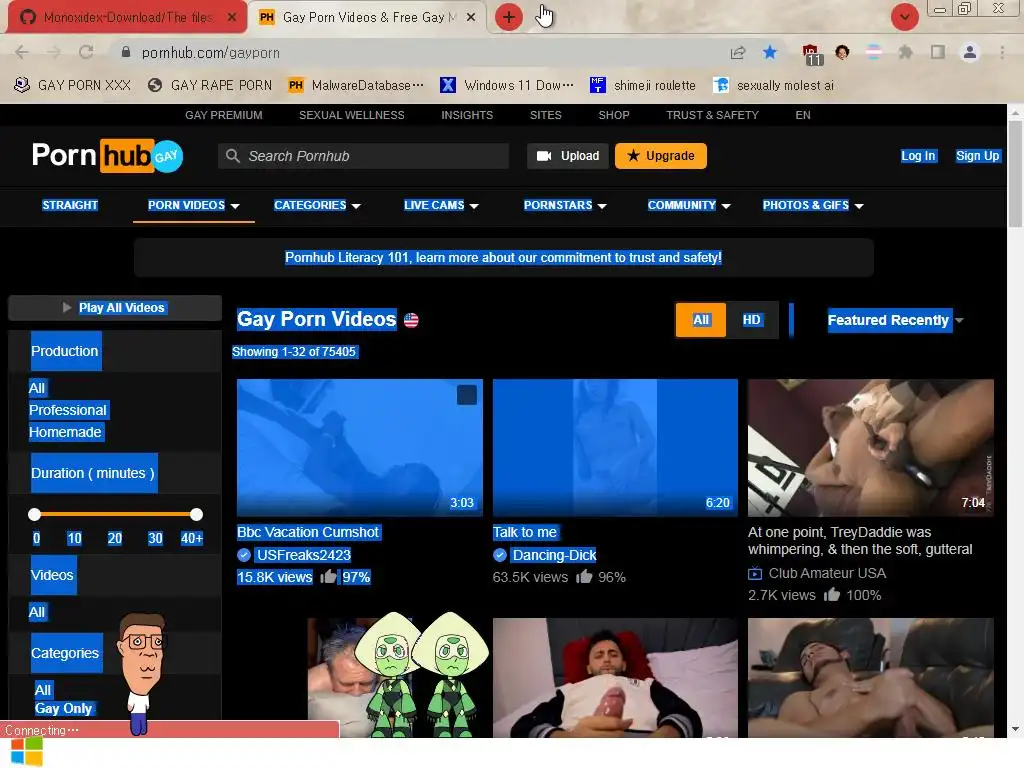
Task: Click the striped flag extension icon
Action: pos(874,52)
